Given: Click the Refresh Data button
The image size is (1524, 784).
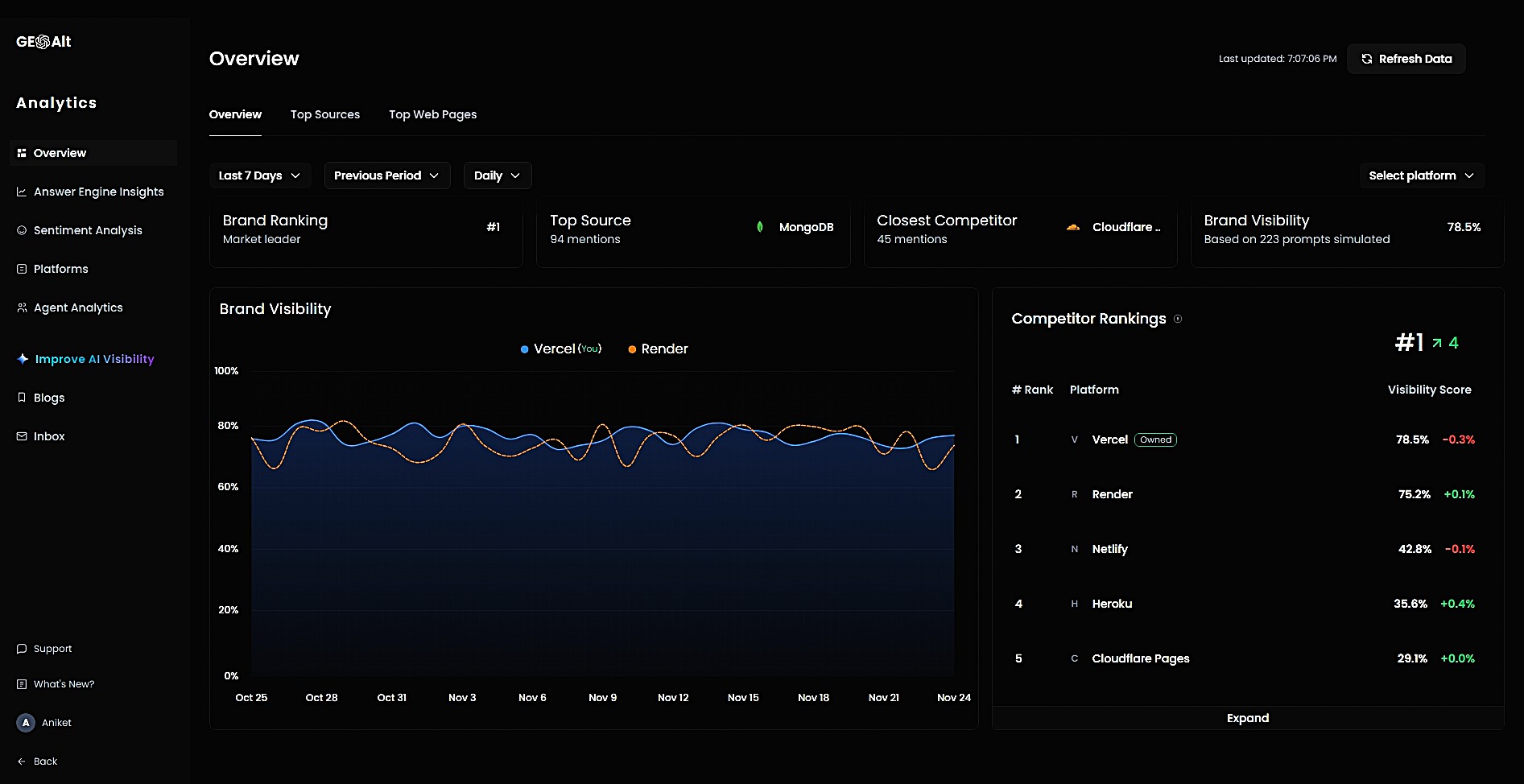Looking at the screenshot, I should (x=1406, y=59).
